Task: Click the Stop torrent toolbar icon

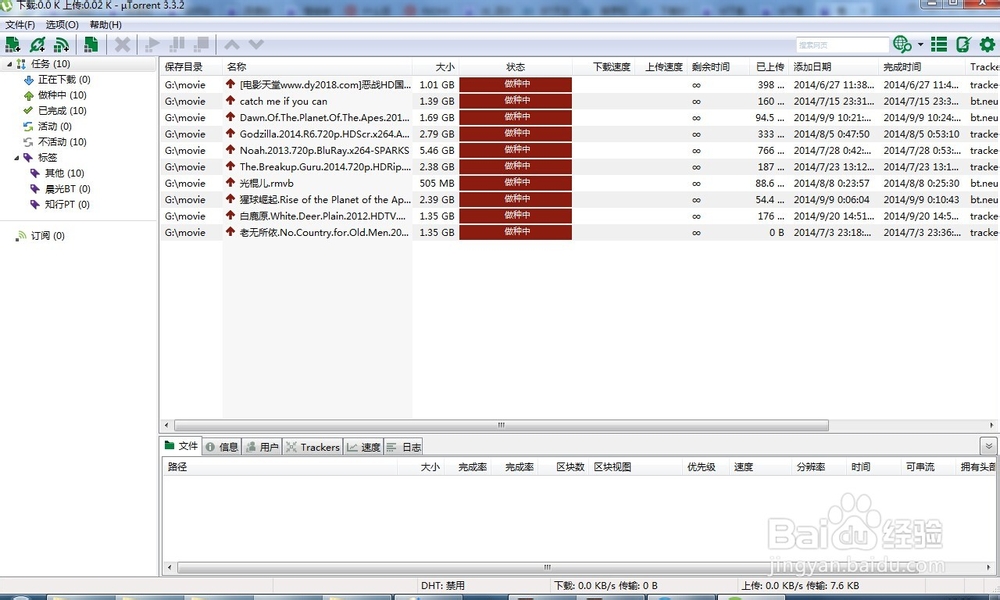Action: (x=202, y=45)
